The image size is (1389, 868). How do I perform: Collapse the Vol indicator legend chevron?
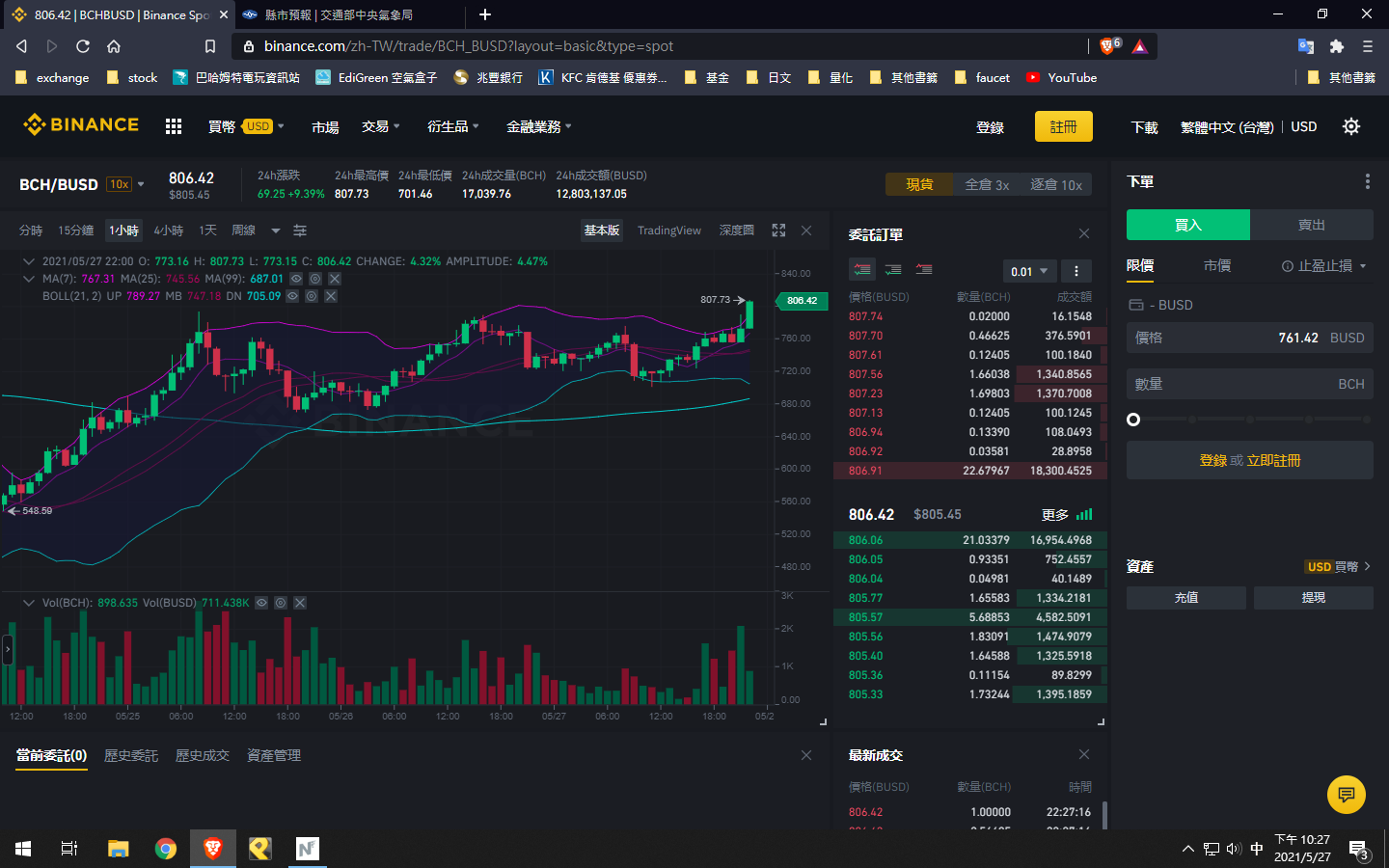click(x=28, y=603)
